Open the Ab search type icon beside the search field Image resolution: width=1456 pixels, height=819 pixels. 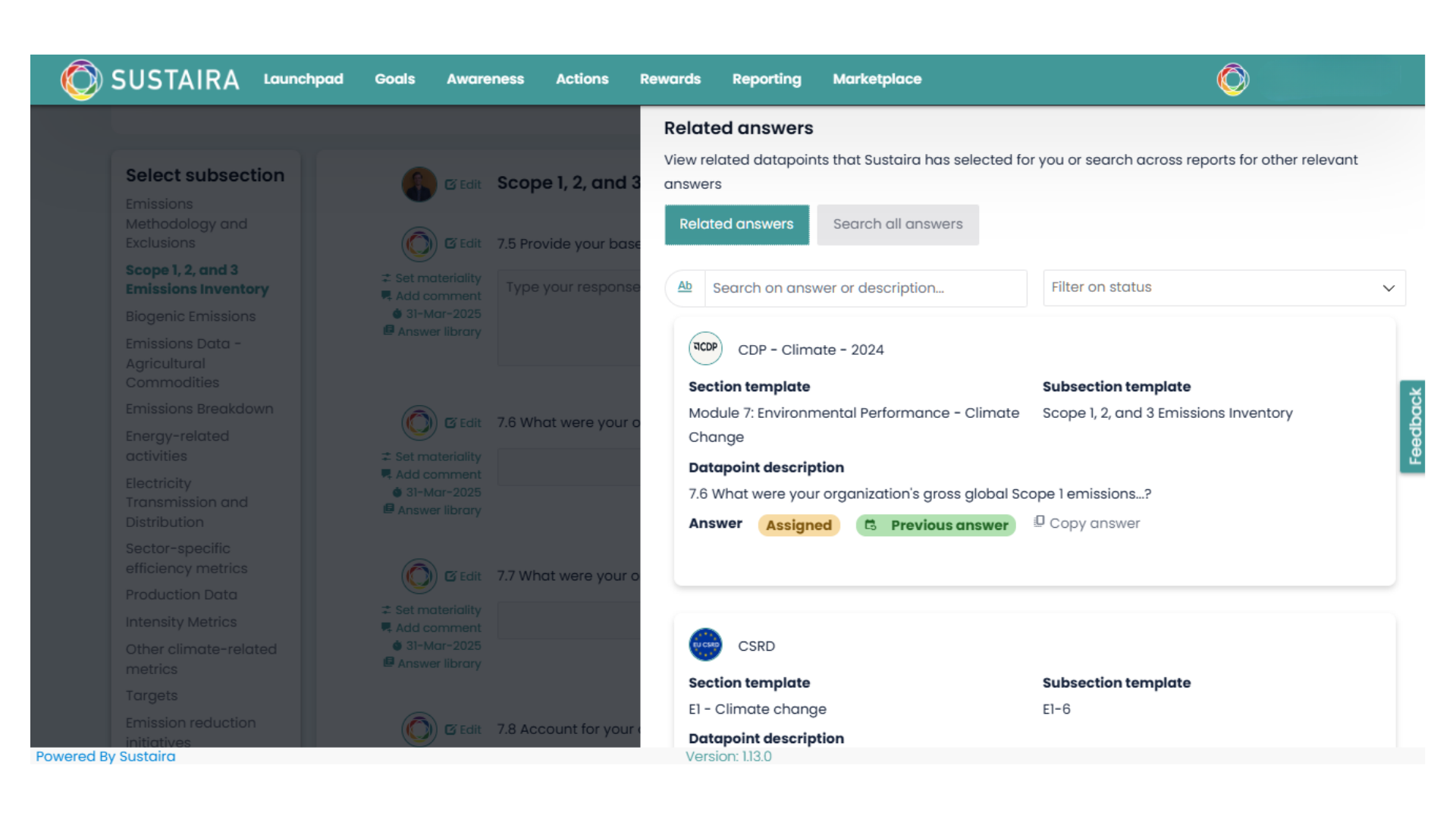[685, 287]
